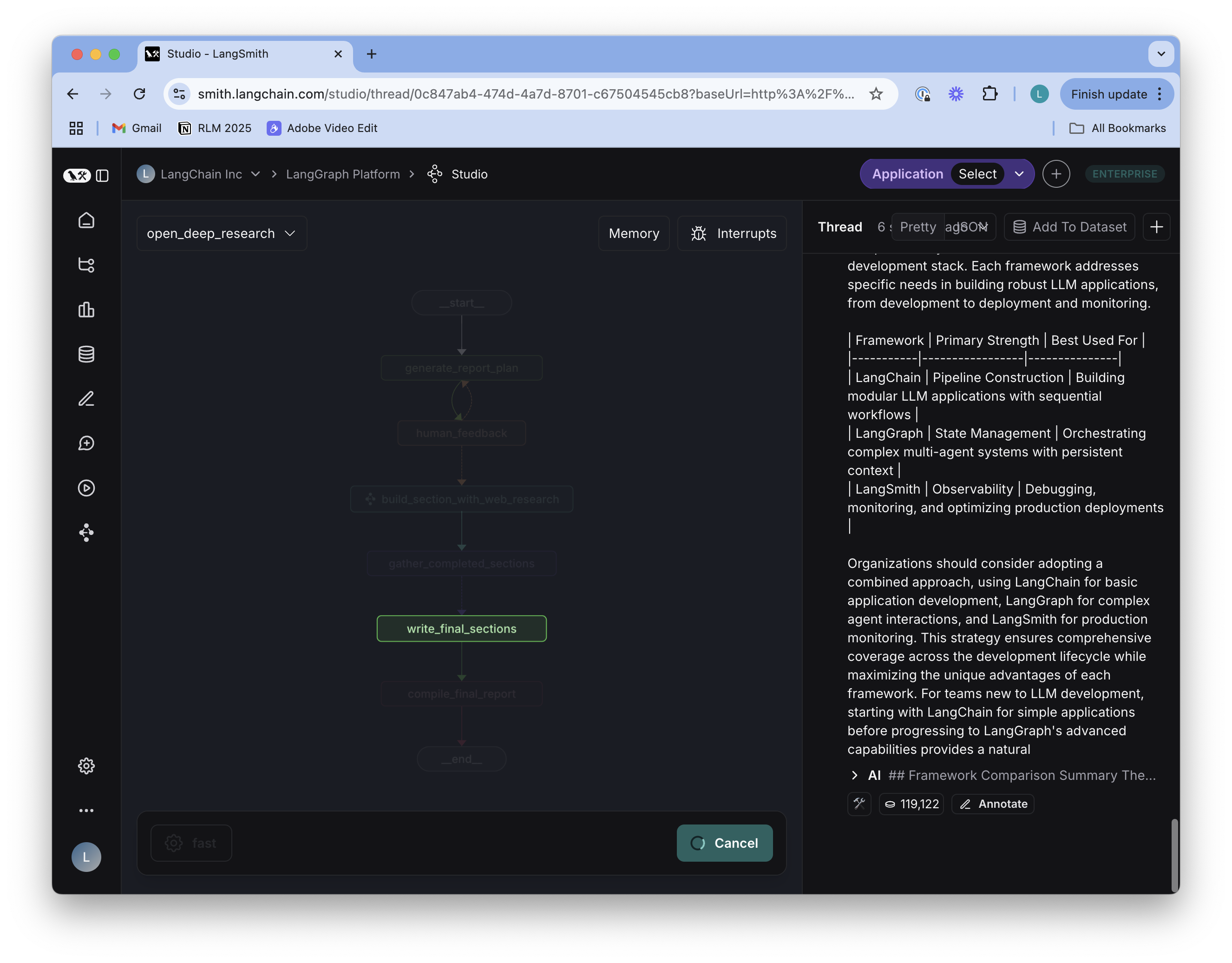
Task: Open the Home page from the sidebar
Action: tap(86, 220)
